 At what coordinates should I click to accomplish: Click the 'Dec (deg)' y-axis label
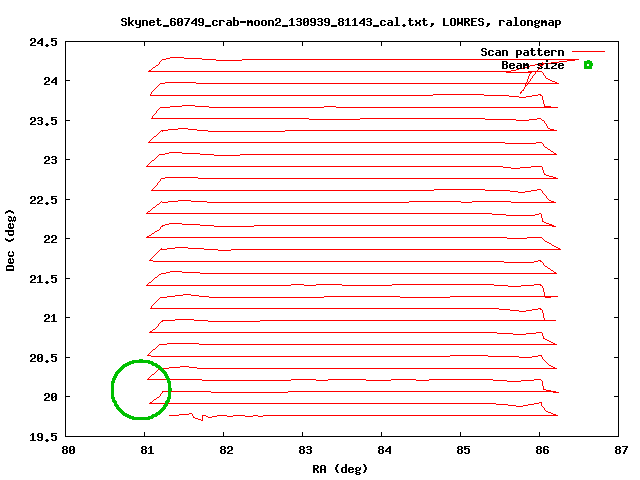tap(10, 240)
